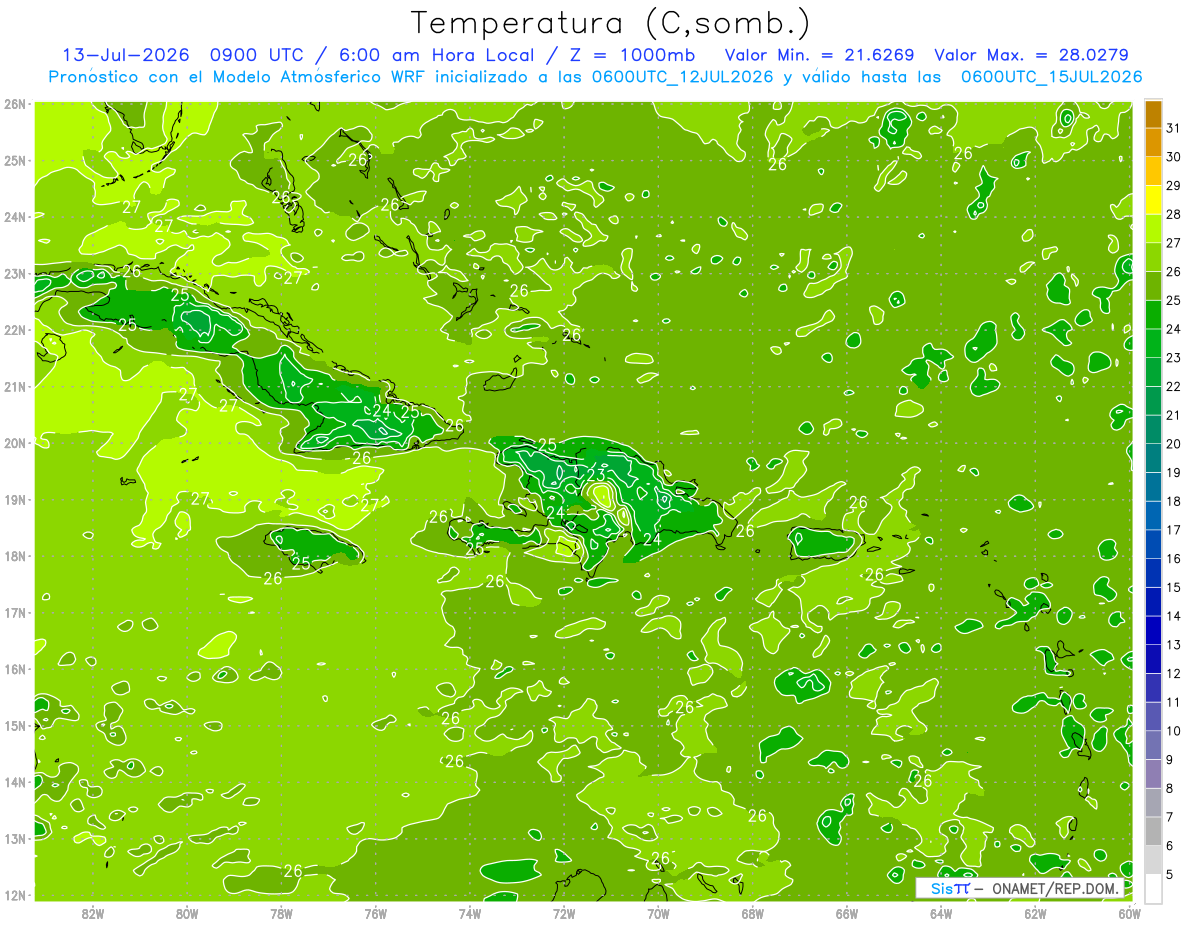Viewport: 1200px width, 927px height.
Task: Click the "68W" longitude axis label
Action: tap(753, 913)
